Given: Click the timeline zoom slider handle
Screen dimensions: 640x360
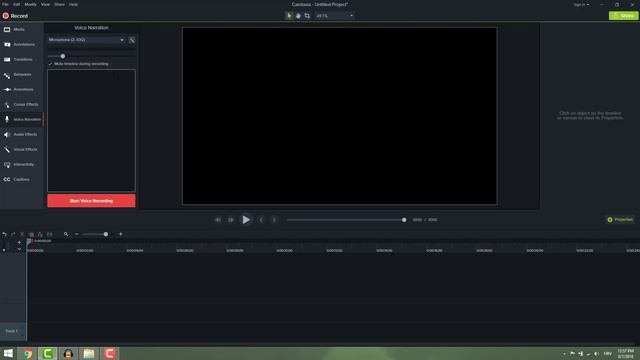Looking at the screenshot, I should tap(106, 234).
